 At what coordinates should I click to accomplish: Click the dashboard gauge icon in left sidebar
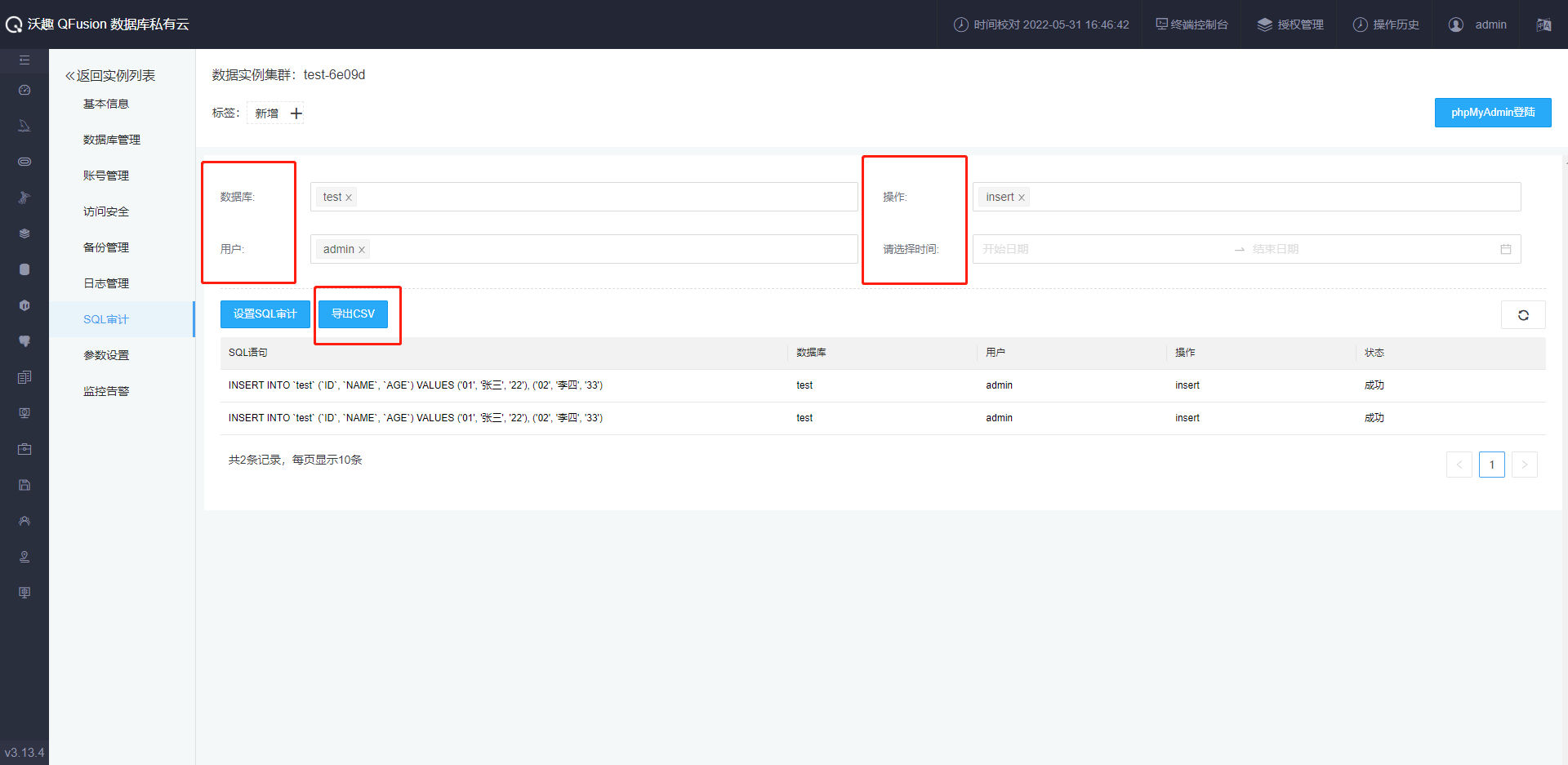click(x=24, y=90)
